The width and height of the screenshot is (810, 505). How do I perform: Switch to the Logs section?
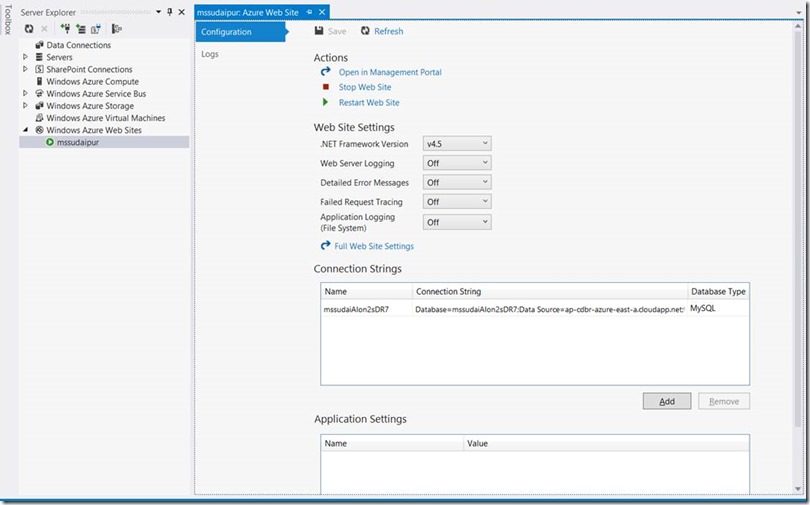(210, 54)
